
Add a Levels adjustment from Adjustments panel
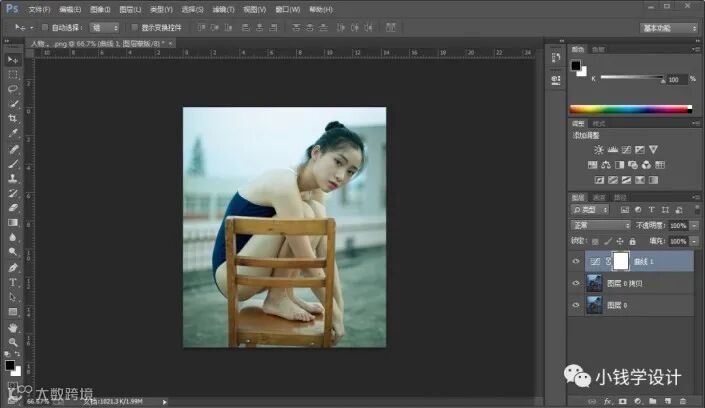(x=612, y=150)
